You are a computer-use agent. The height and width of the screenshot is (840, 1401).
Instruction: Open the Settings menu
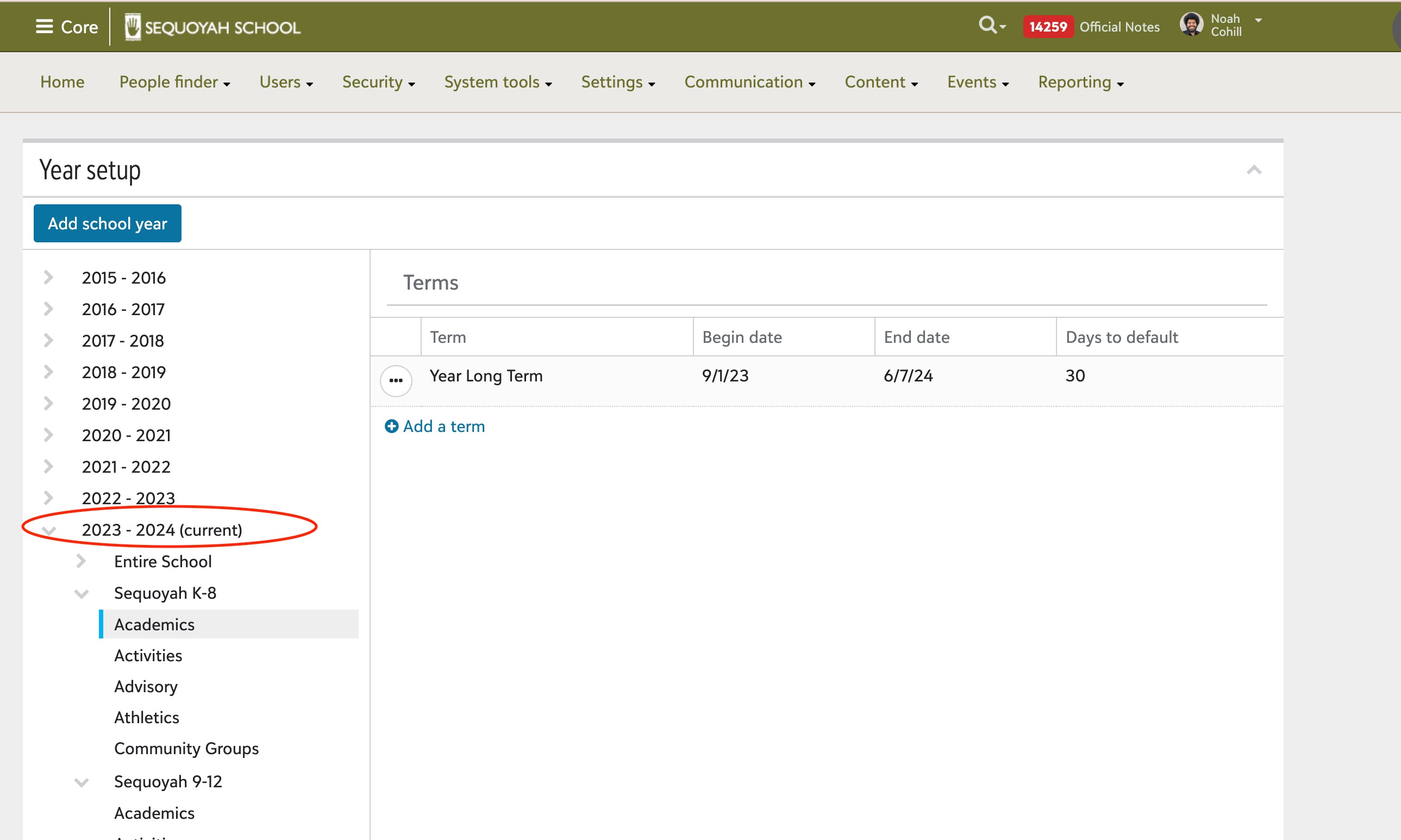[617, 82]
